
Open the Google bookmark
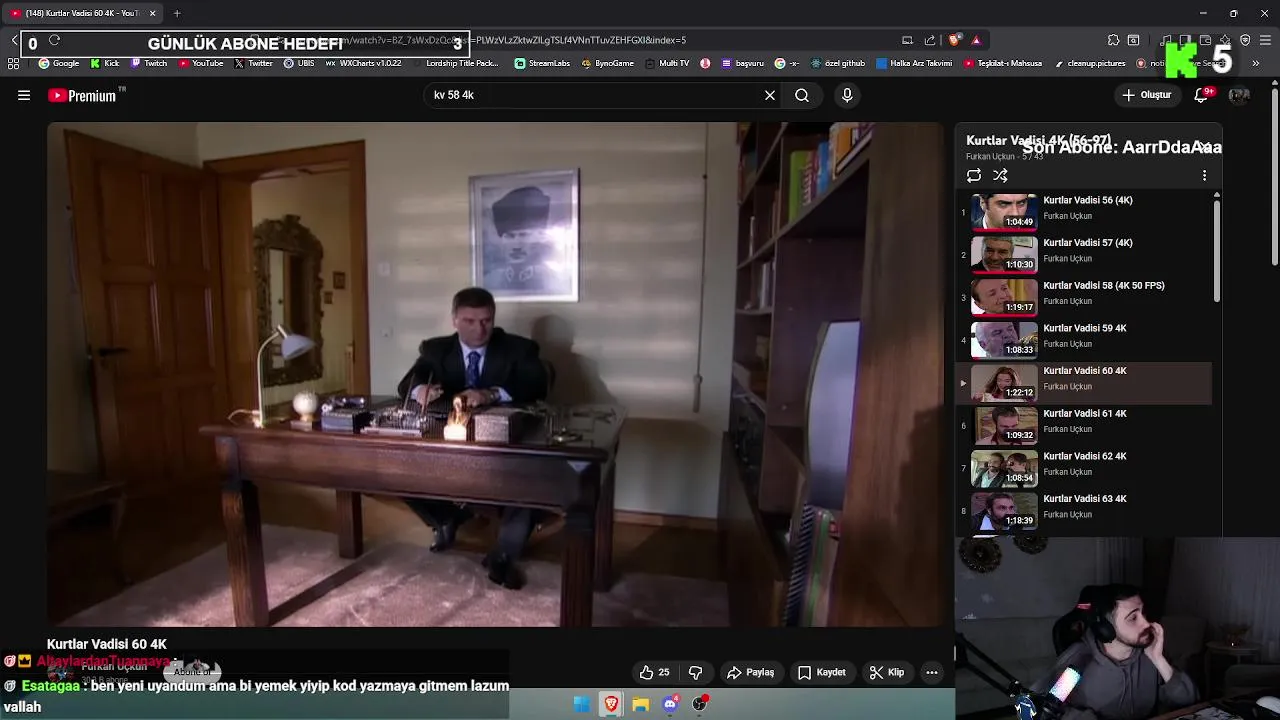pyautogui.click(x=59, y=63)
